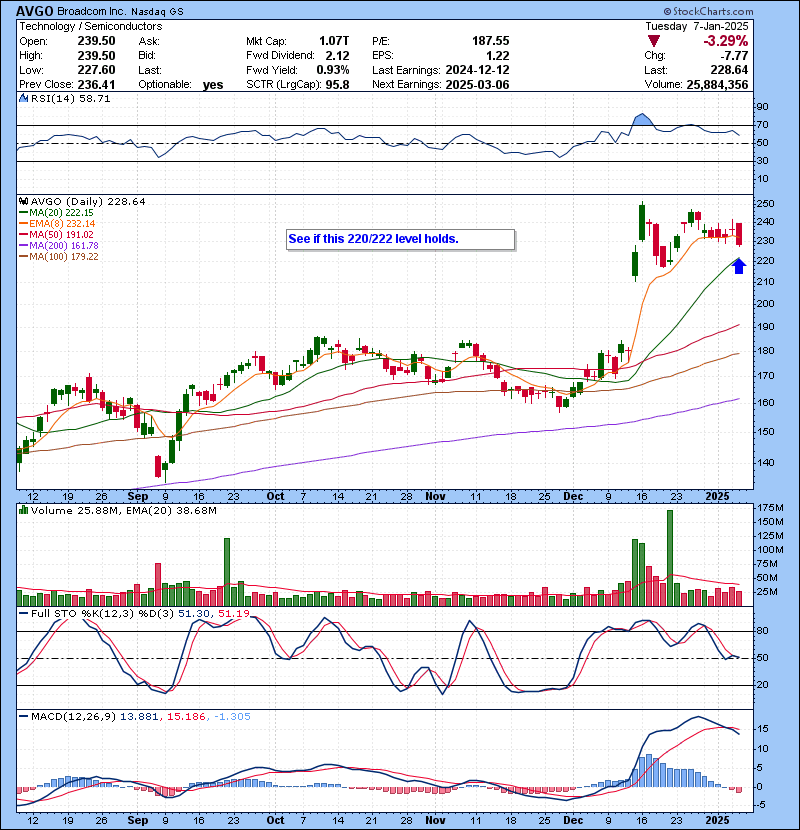This screenshot has height=830, width=800.
Task: Click the 2025 label on the price chart date axis
Action: 717,496
